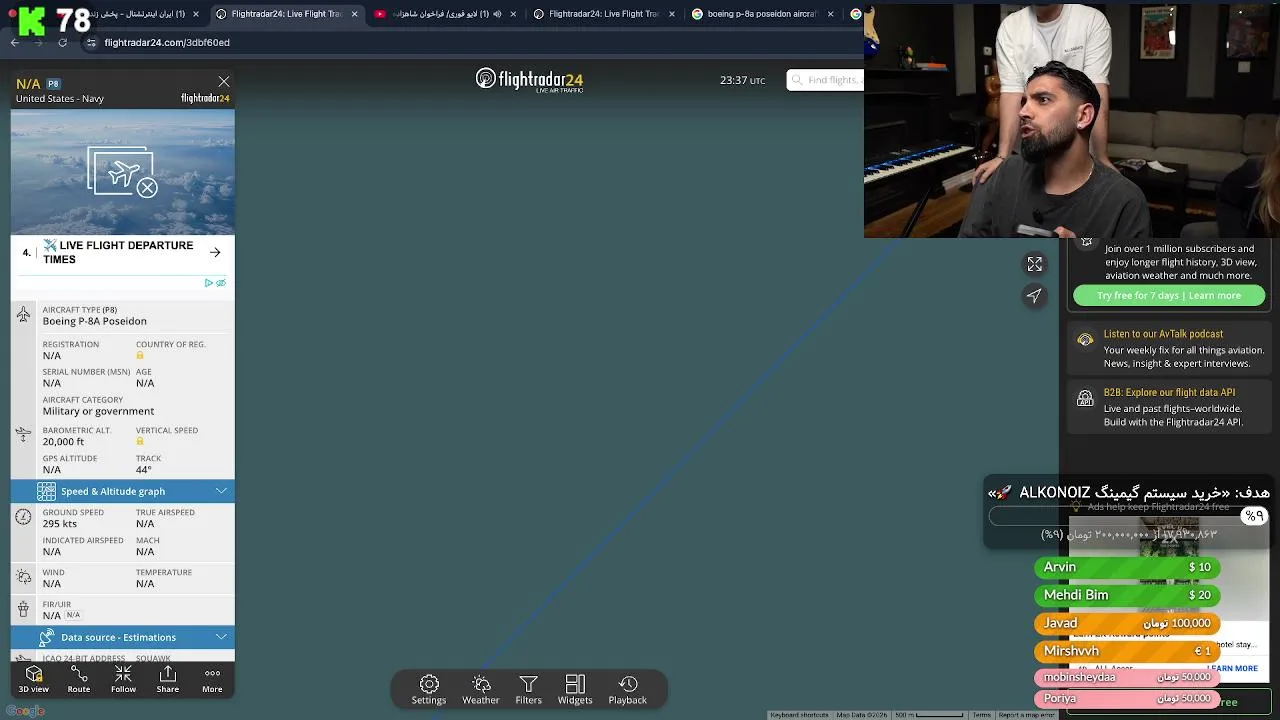This screenshot has width=1280, height=720.
Task: Open the More options menu
Action: 212,680
